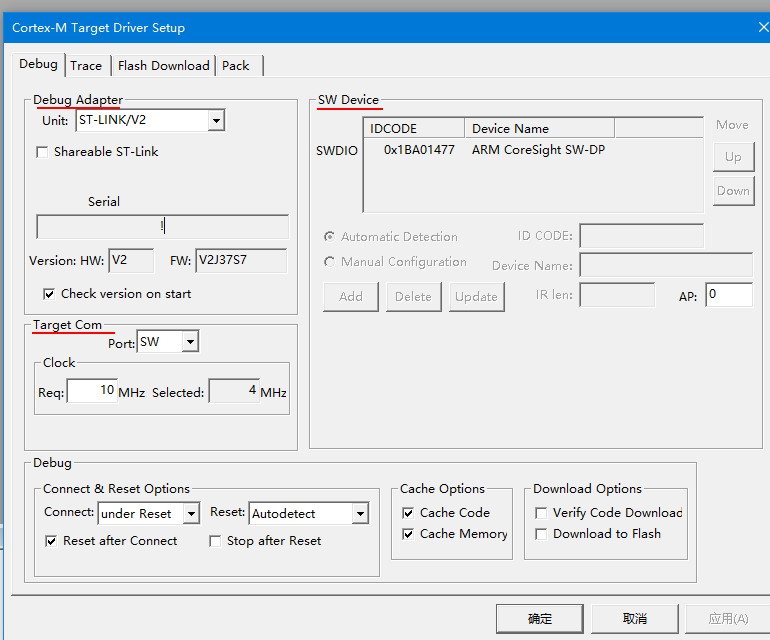Click the Add button

351,297
